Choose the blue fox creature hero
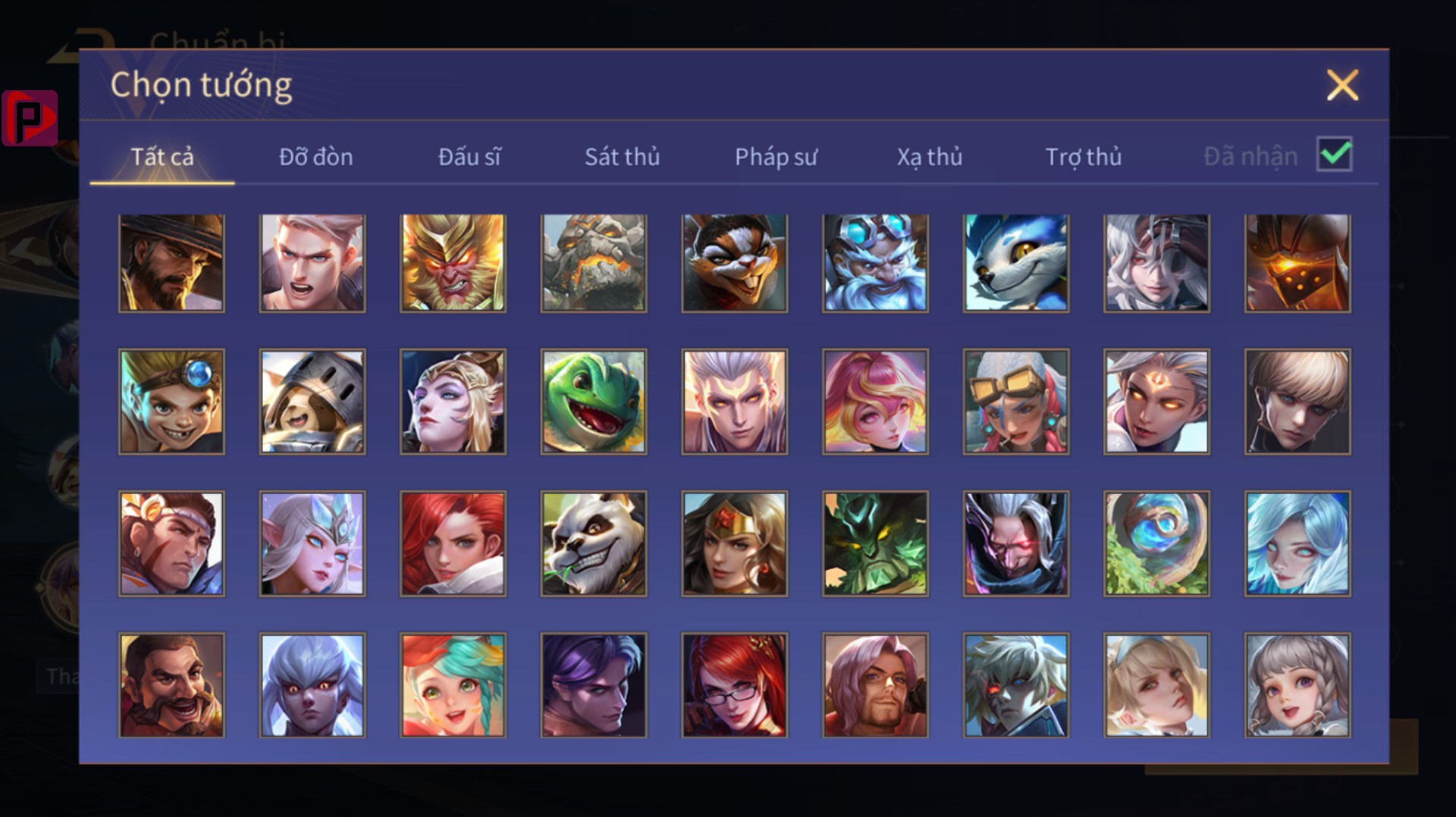 pos(1016,262)
